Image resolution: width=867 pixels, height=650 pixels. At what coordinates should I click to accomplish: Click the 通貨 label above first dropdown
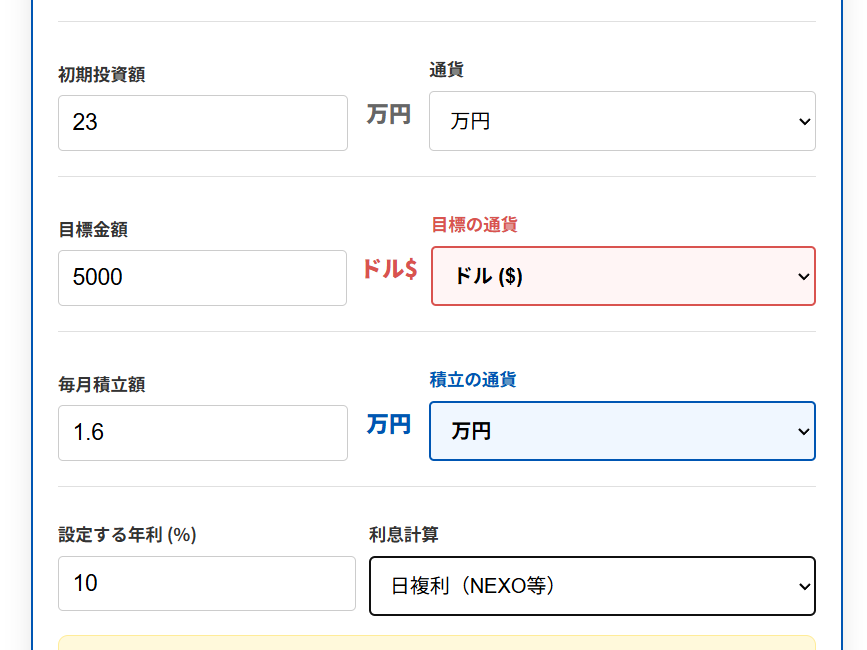(x=446, y=70)
